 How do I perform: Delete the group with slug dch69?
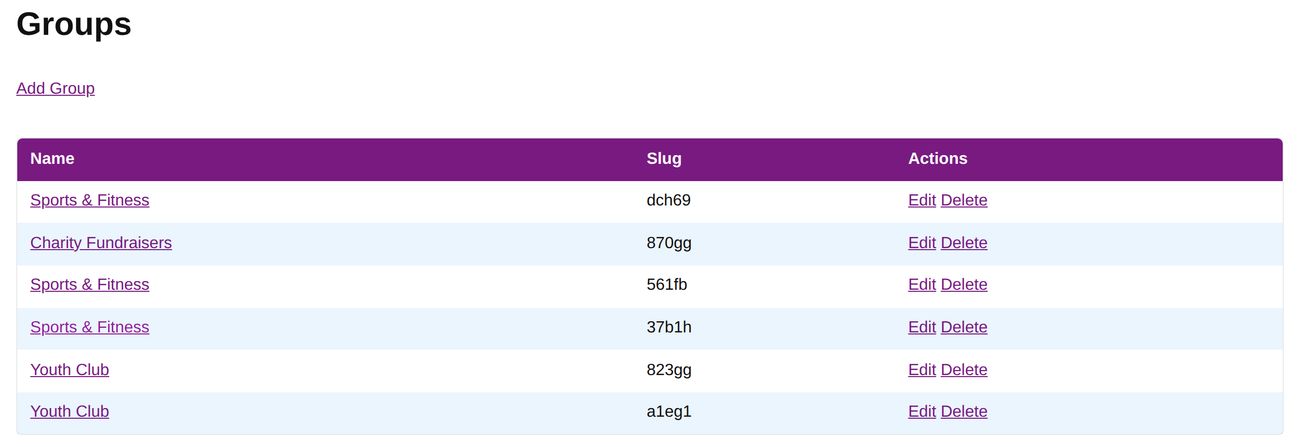pyautogui.click(x=964, y=200)
